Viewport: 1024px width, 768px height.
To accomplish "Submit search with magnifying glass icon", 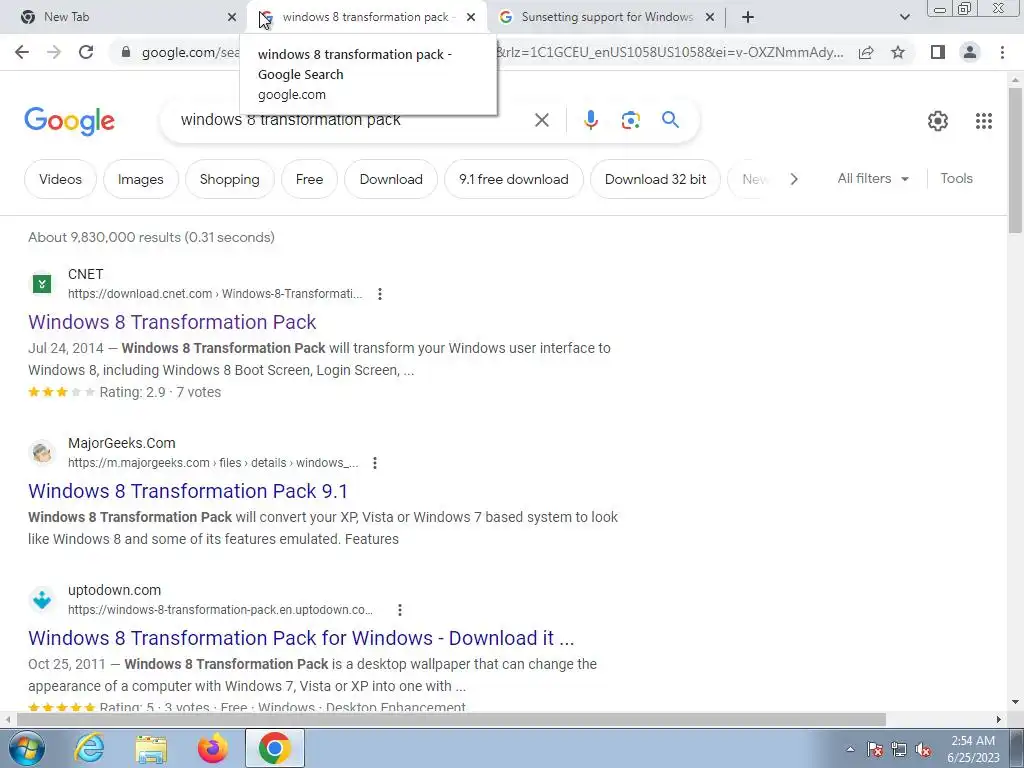I will [x=670, y=120].
